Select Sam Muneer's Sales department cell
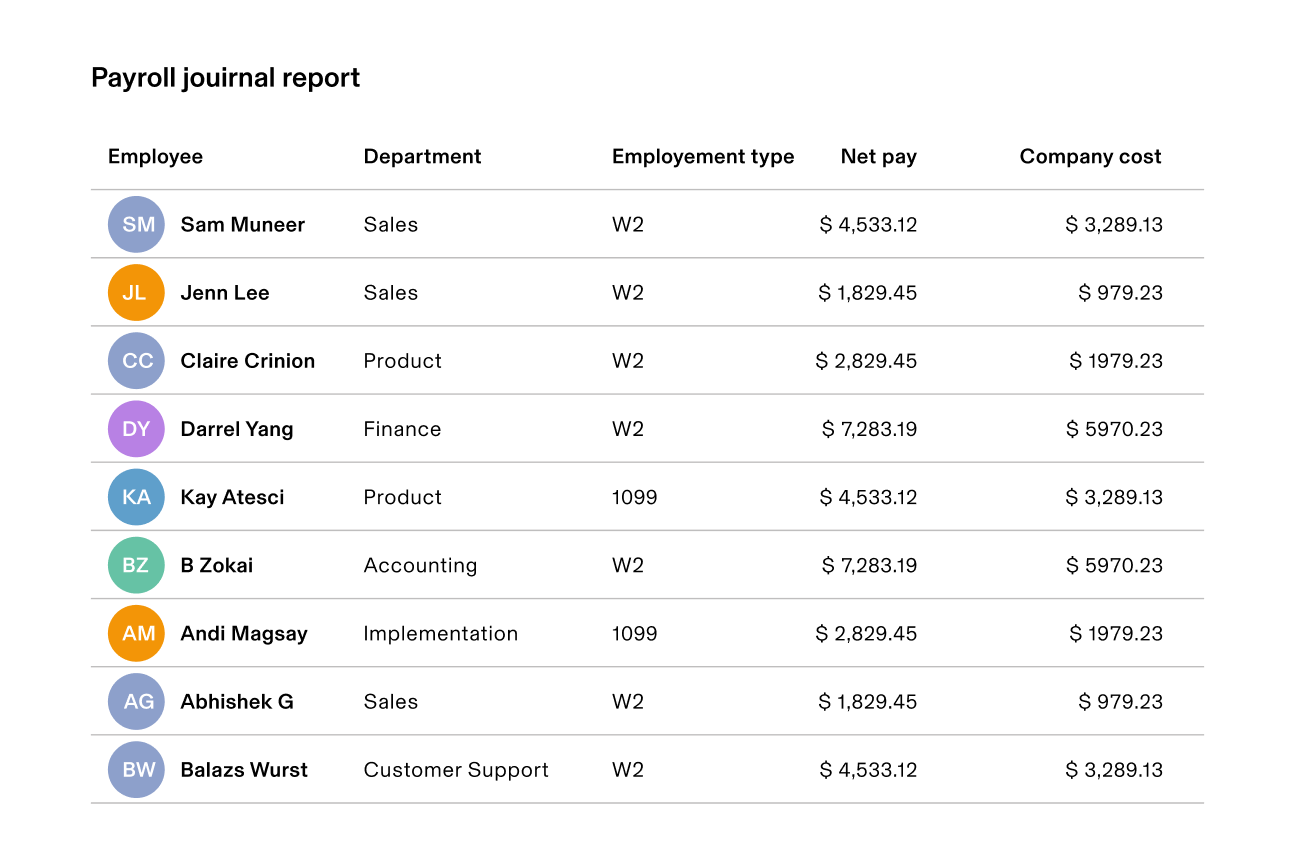Viewport: 1296px width, 864px height. coord(390,224)
